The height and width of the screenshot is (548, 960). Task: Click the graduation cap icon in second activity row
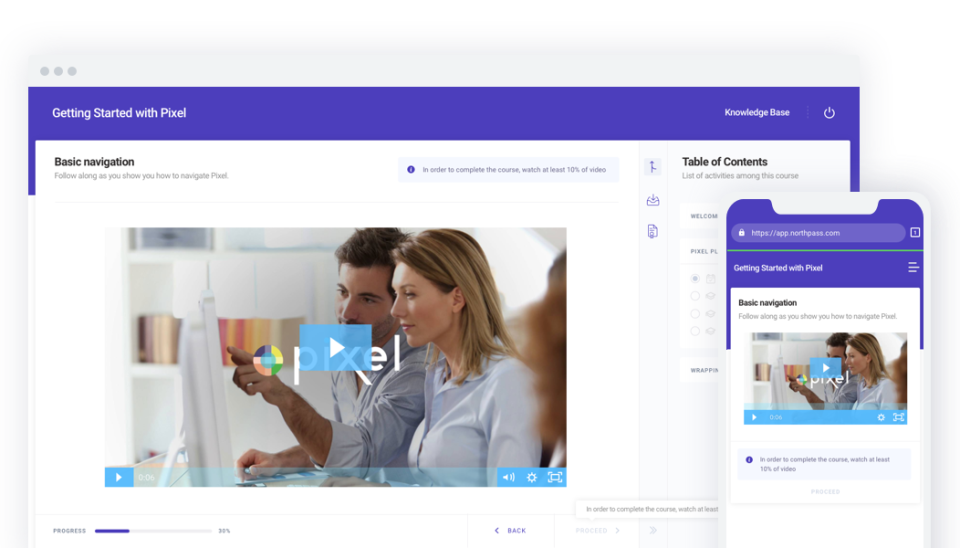[x=710, y=296]
